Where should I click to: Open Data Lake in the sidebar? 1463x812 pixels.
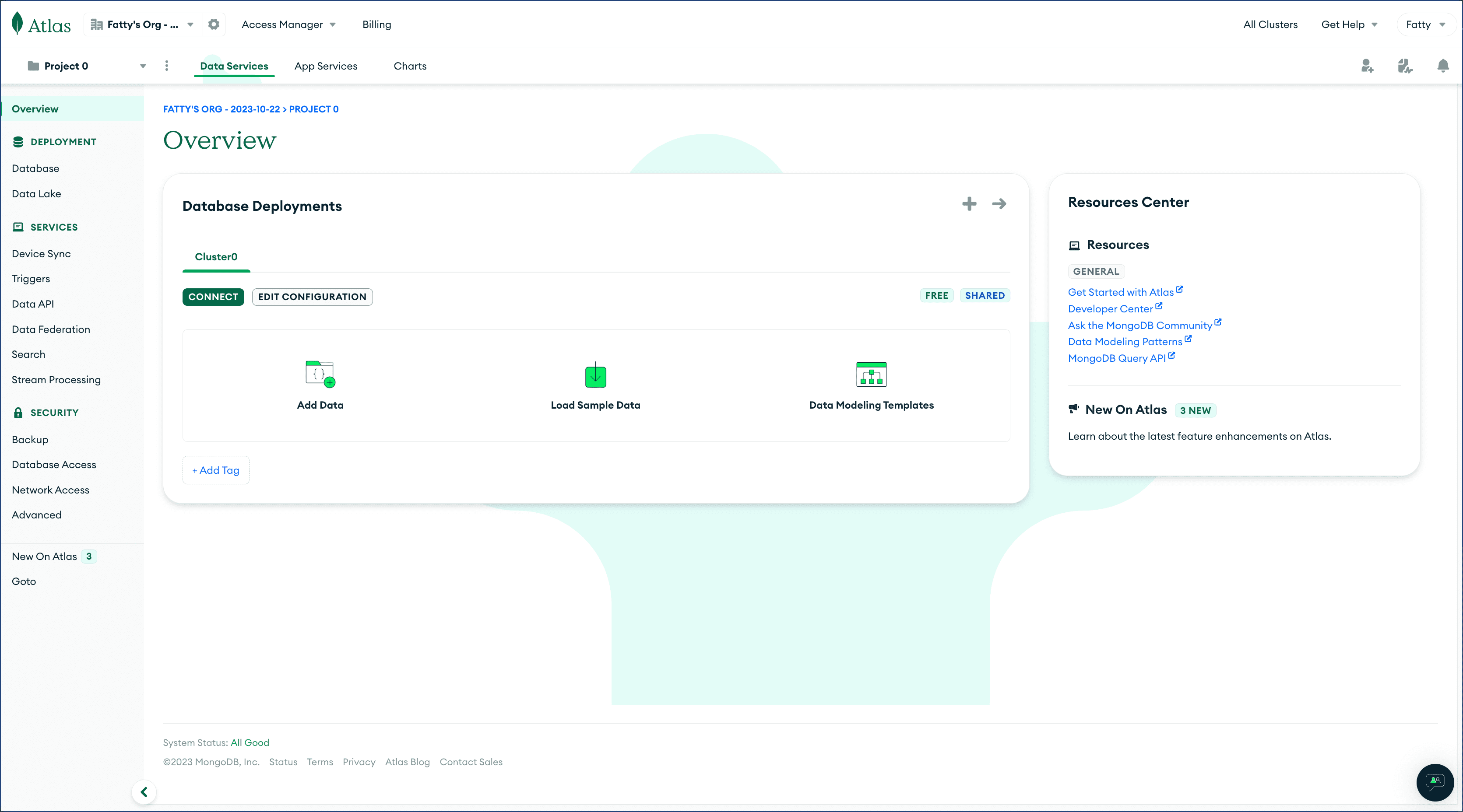[x=36, y=193]
